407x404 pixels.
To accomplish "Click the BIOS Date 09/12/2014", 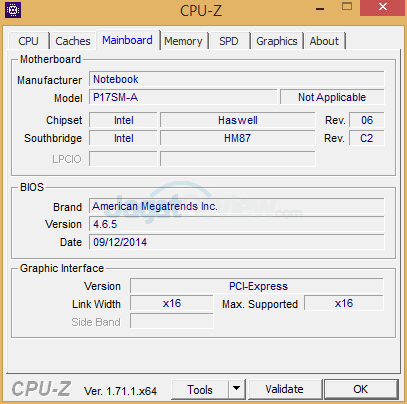I will 237,242.
